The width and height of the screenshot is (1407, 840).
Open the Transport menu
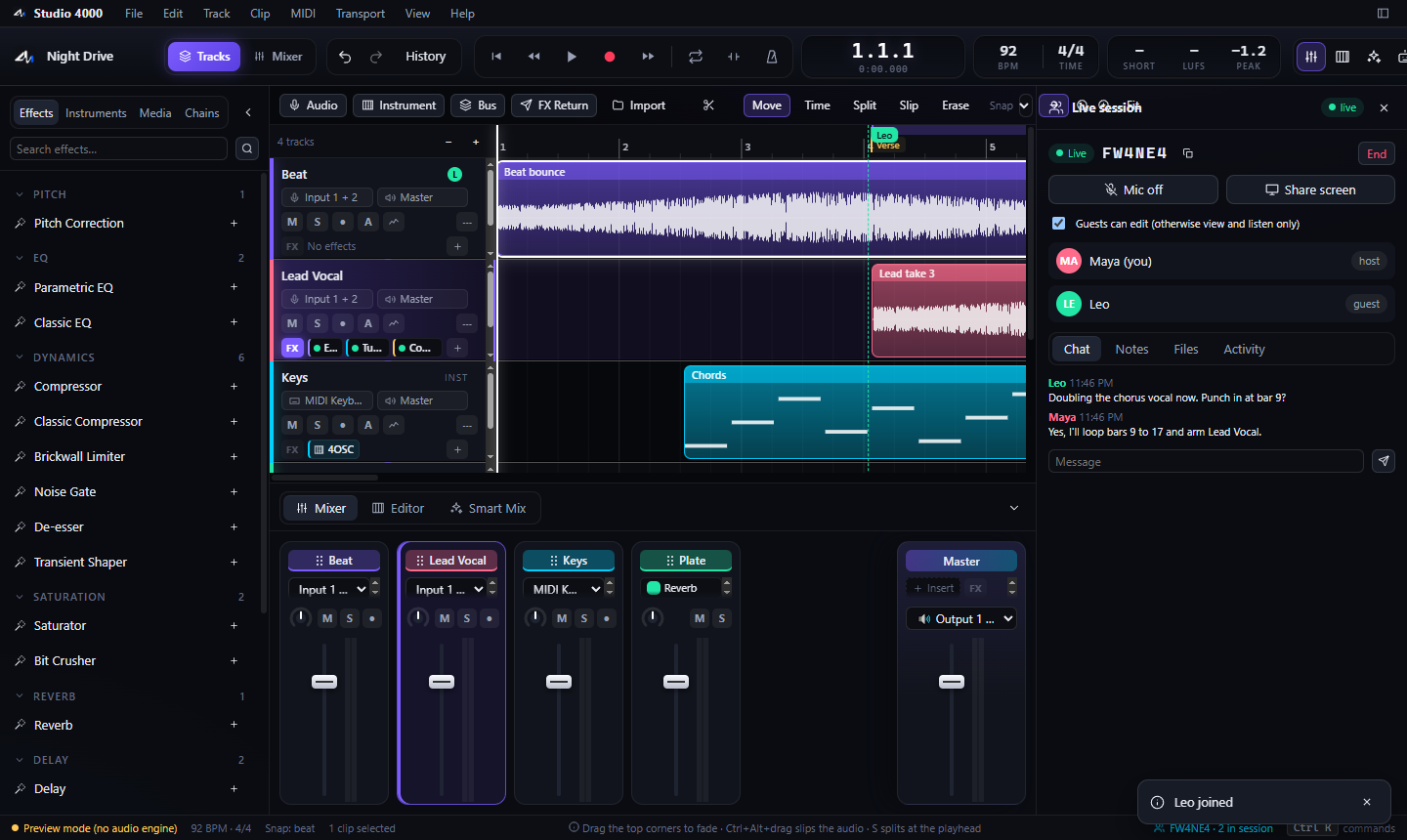click(361, 14)
